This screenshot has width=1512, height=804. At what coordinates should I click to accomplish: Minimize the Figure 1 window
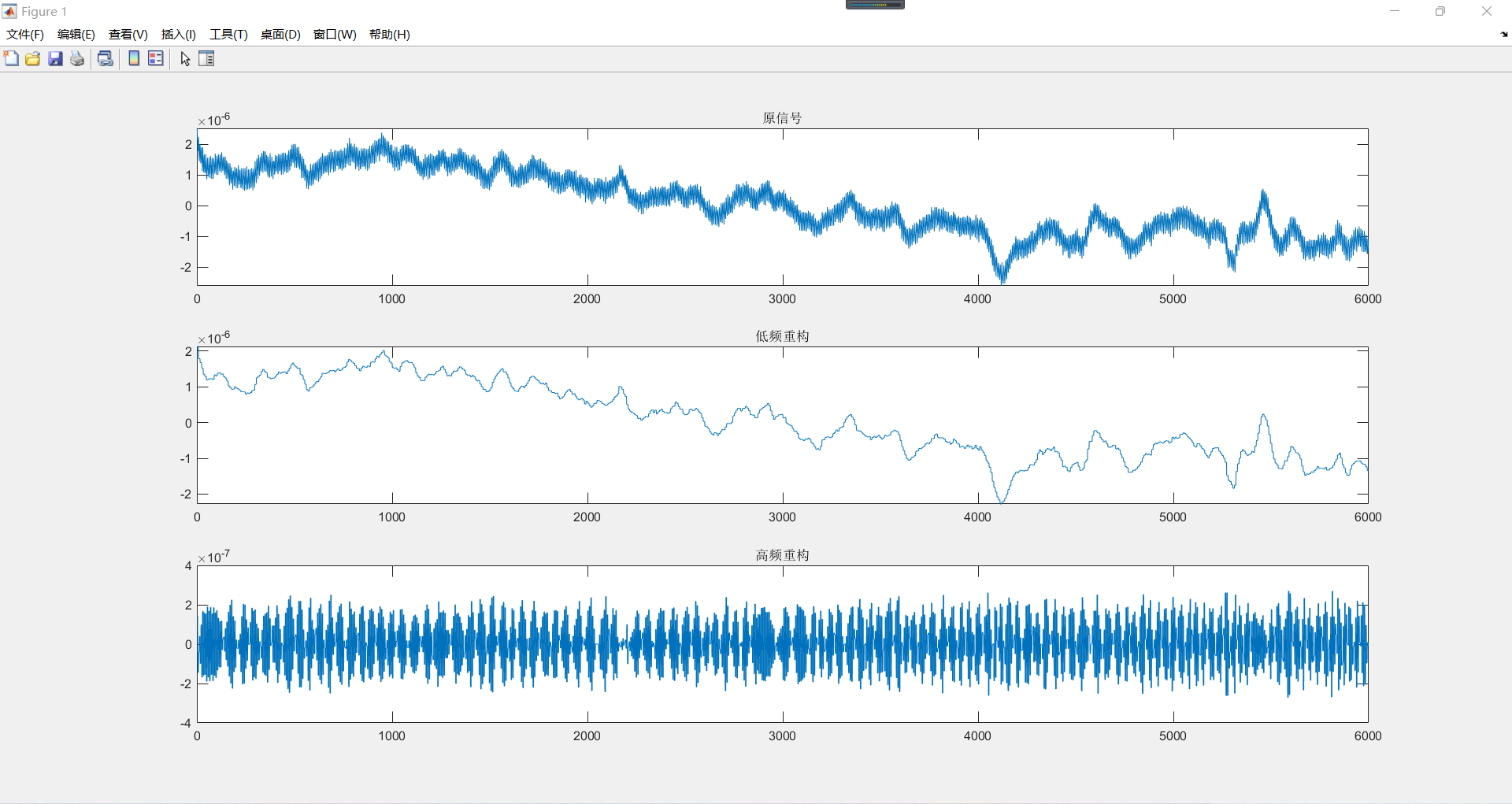pyautogui.click(x=1395, y=11)
